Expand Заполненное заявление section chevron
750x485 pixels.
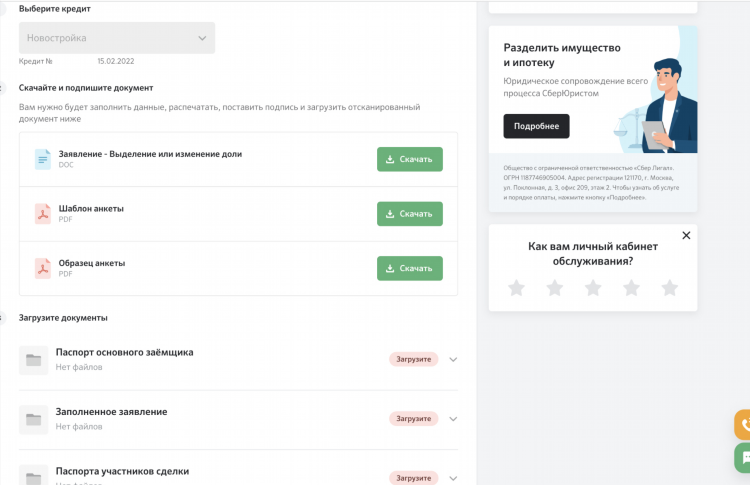pos(453,419)
